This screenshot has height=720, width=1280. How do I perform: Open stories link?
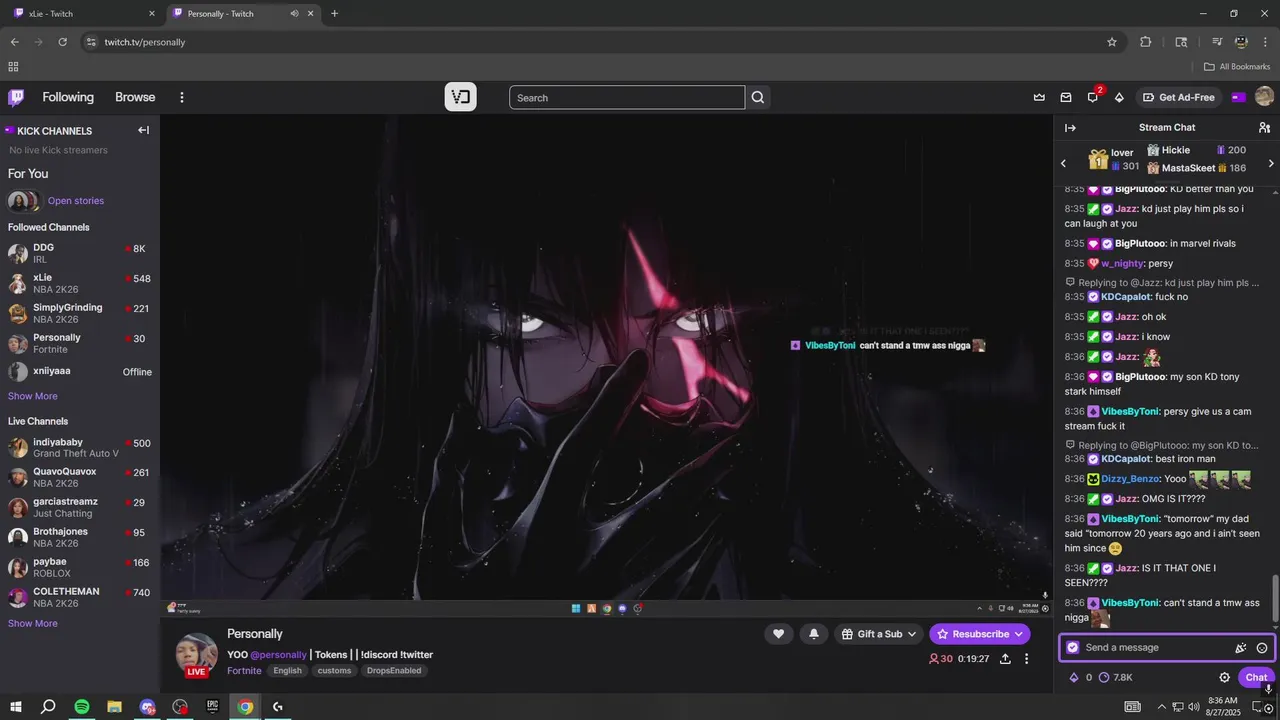[x=76, y=201]
